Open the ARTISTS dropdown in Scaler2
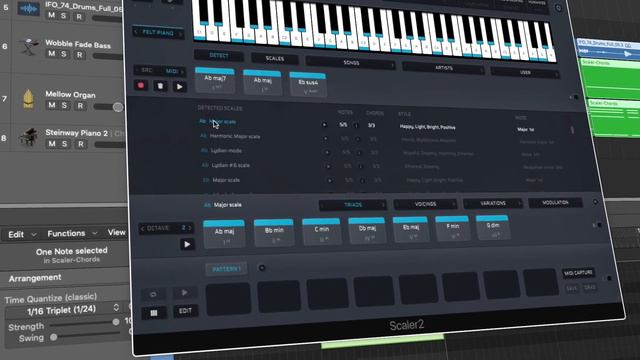This screenshot has height=360, width=640. tap(444, 68)
